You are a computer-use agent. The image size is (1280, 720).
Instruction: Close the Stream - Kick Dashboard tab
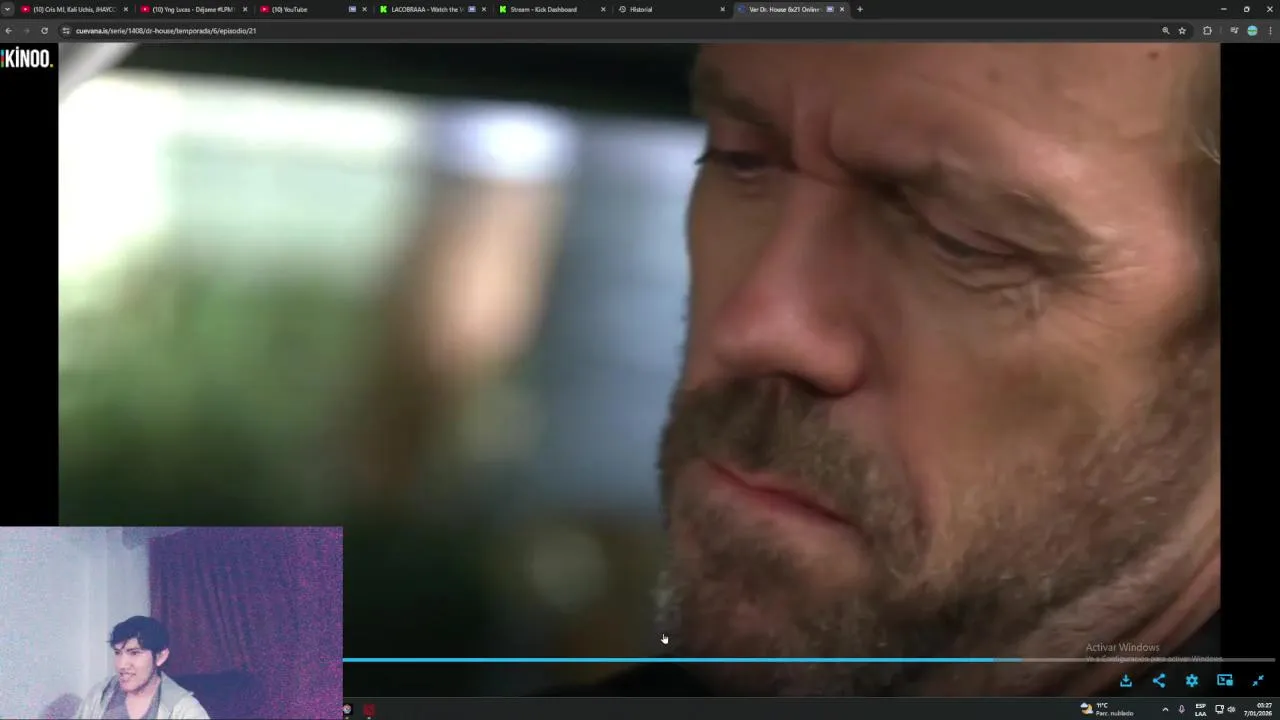tap(603, 9)
